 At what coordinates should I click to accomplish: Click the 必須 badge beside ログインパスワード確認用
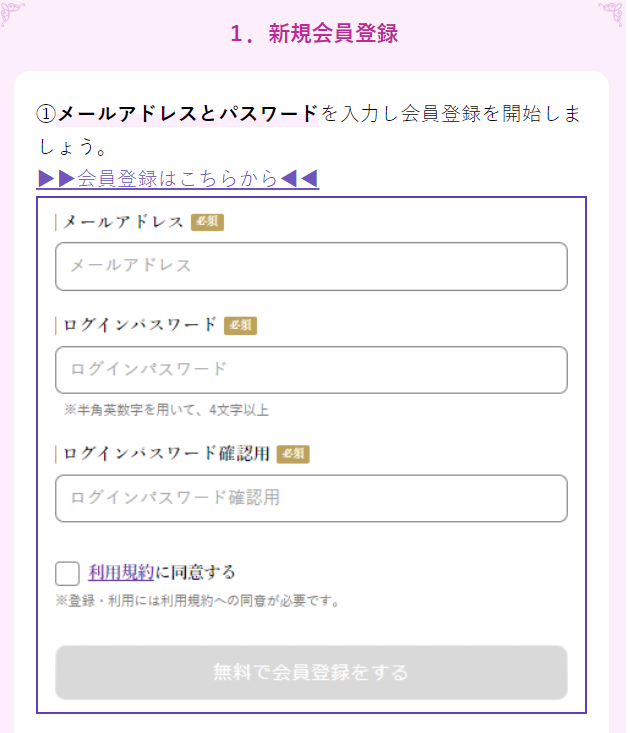pyautogui.click(x=293, y=454)
